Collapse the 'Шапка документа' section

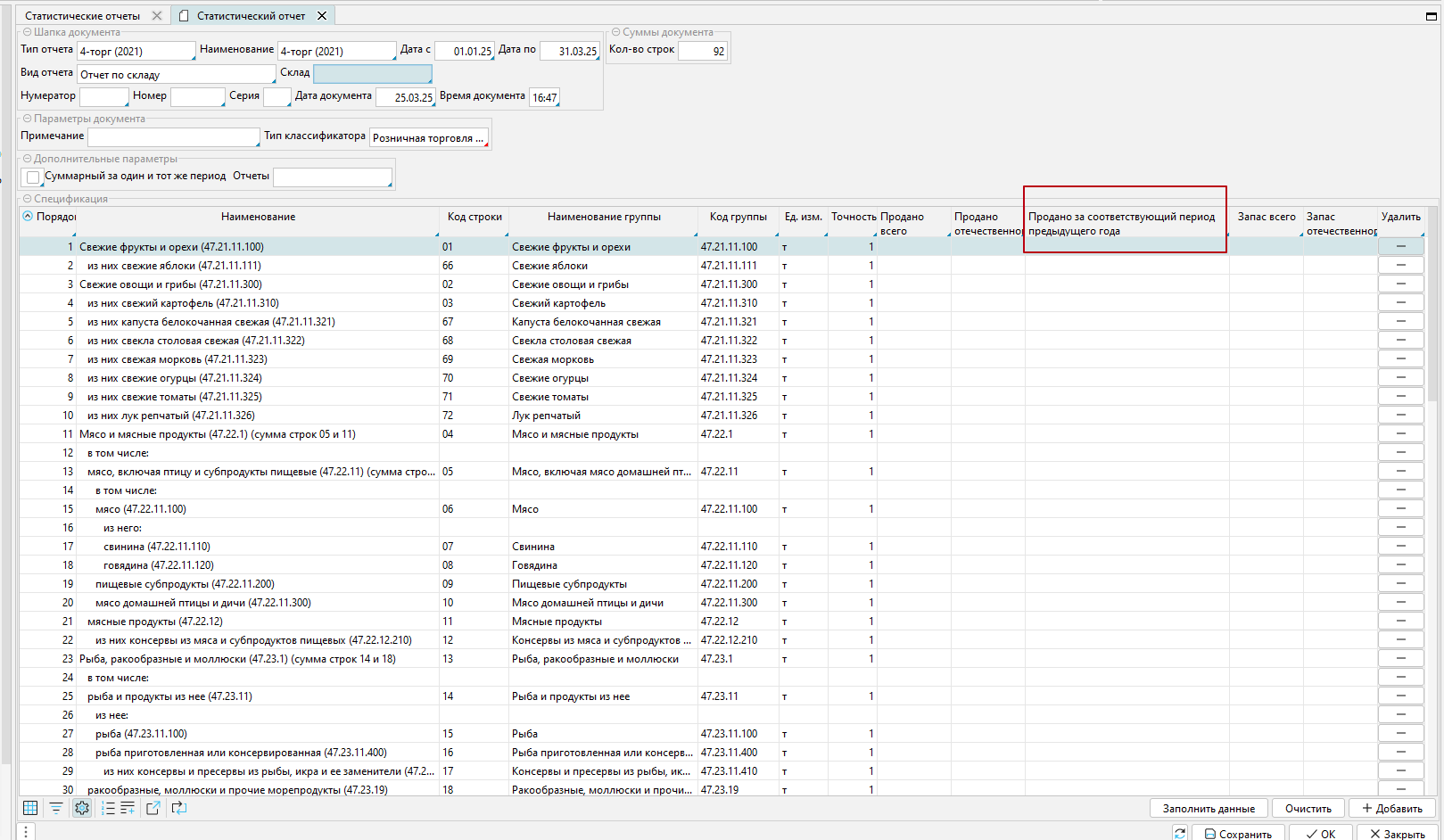[27, 32]
